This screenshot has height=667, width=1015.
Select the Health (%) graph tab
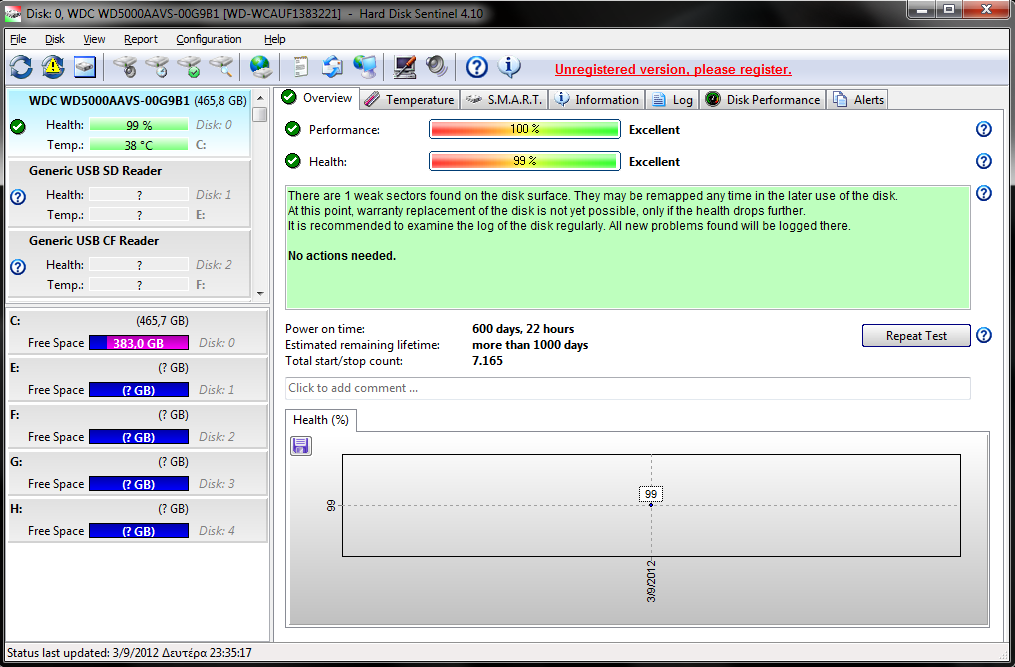pyautogui.click(x=321, y=420)
